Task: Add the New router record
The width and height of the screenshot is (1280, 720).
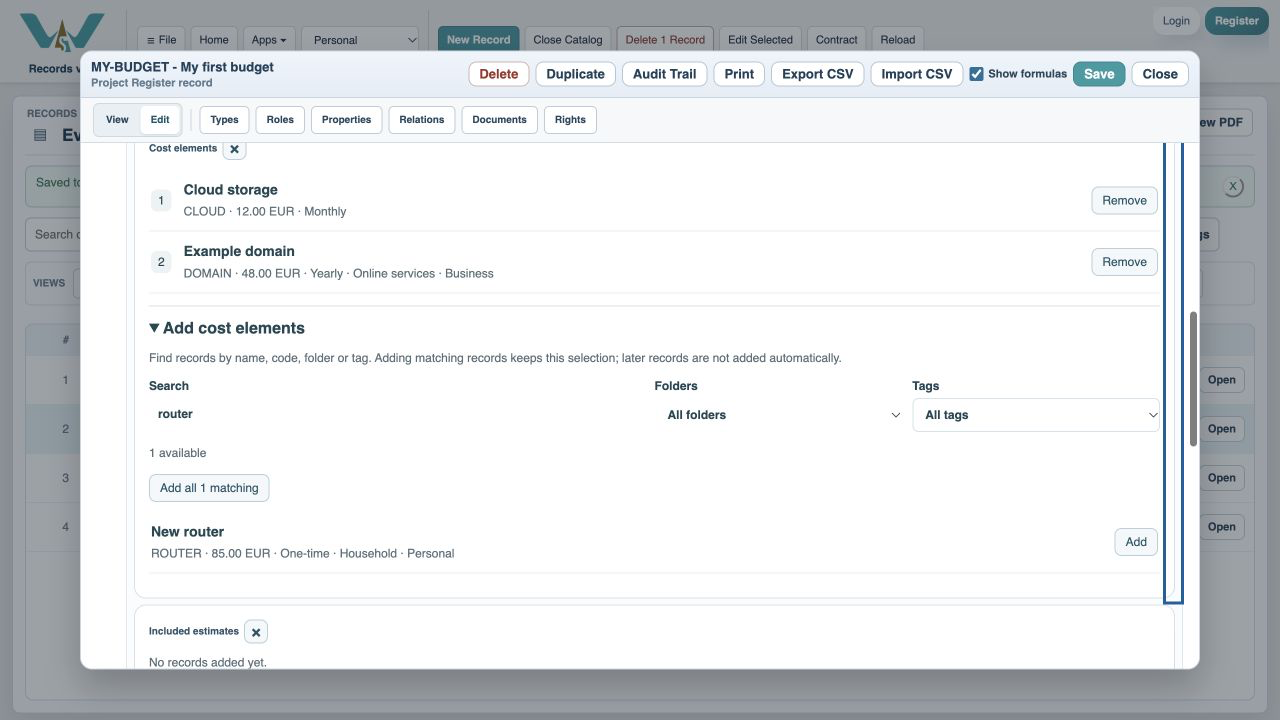Action: (x=1136, y=542)
